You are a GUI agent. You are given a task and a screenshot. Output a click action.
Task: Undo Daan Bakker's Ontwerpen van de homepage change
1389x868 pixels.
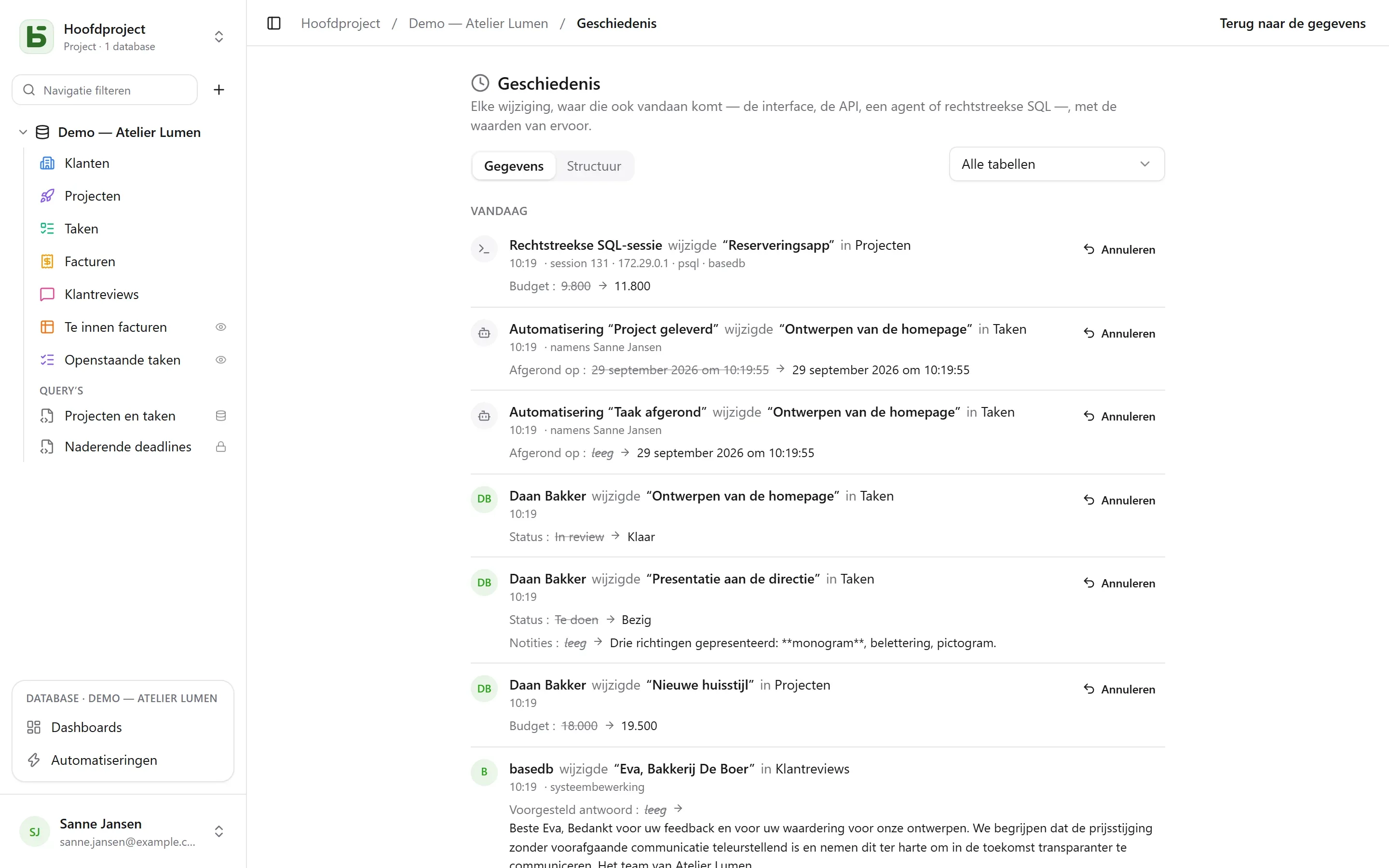[1119, 500]
